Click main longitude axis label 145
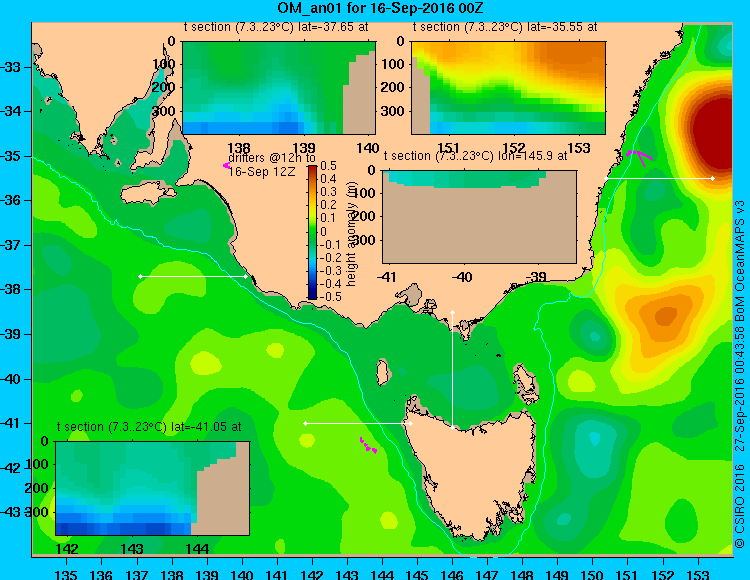 click(x=417, y=574)
